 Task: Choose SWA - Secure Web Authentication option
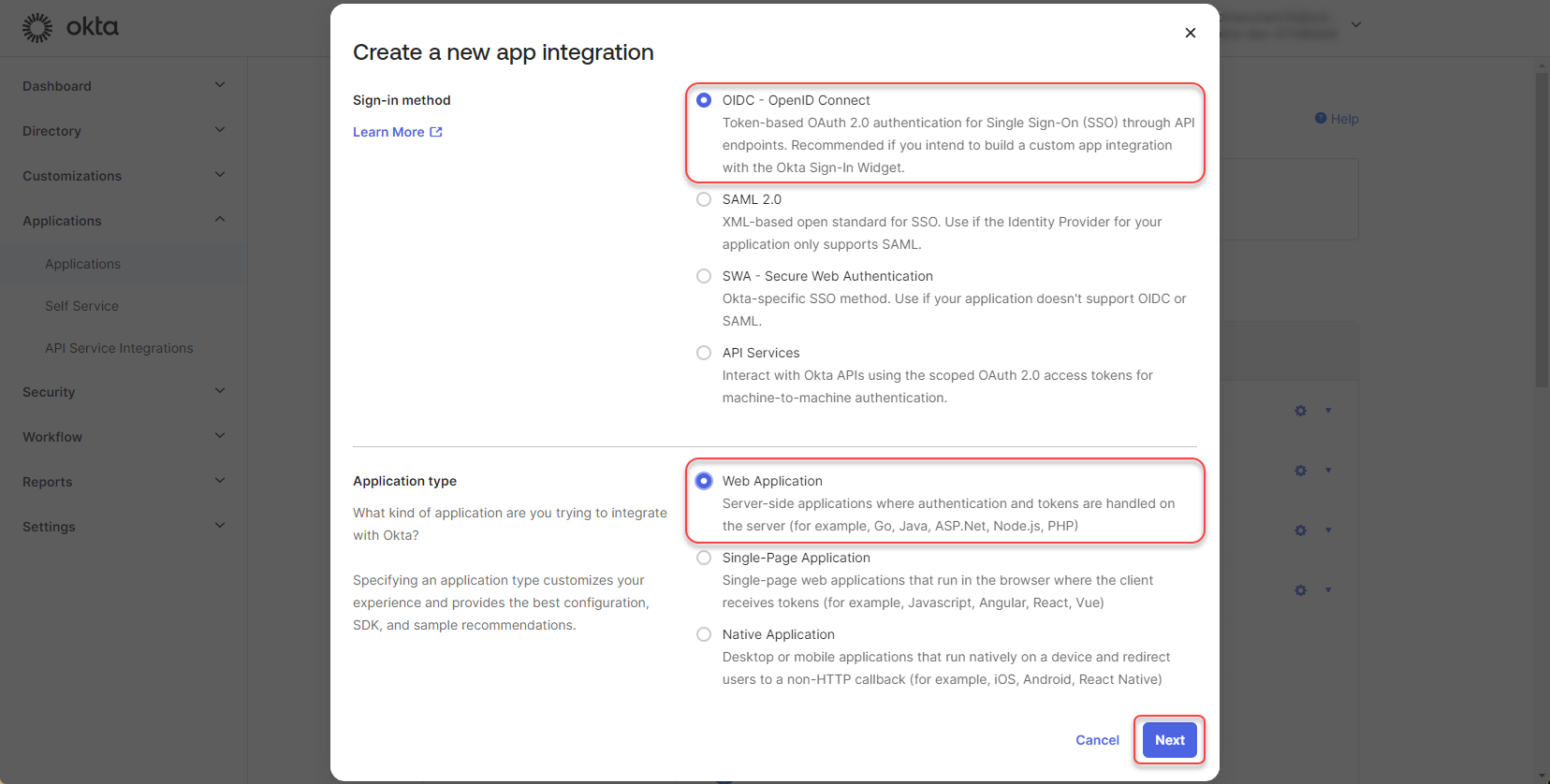click(x=704, y=276)
